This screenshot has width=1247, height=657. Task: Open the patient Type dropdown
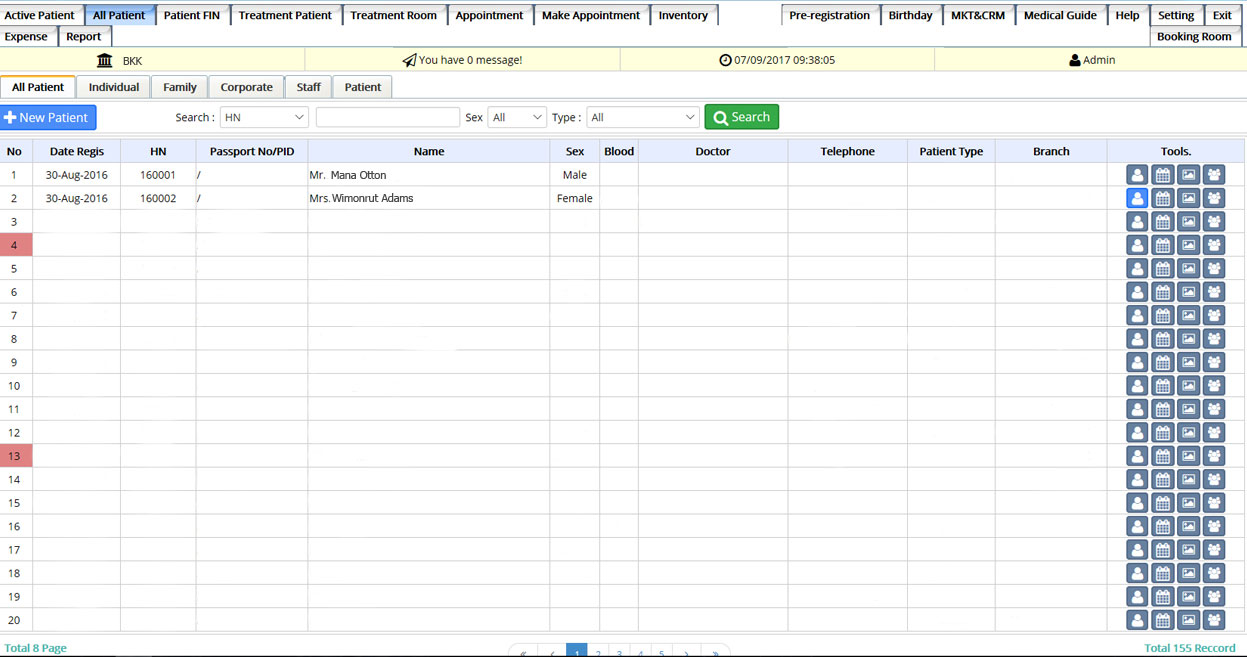point(642,118)
